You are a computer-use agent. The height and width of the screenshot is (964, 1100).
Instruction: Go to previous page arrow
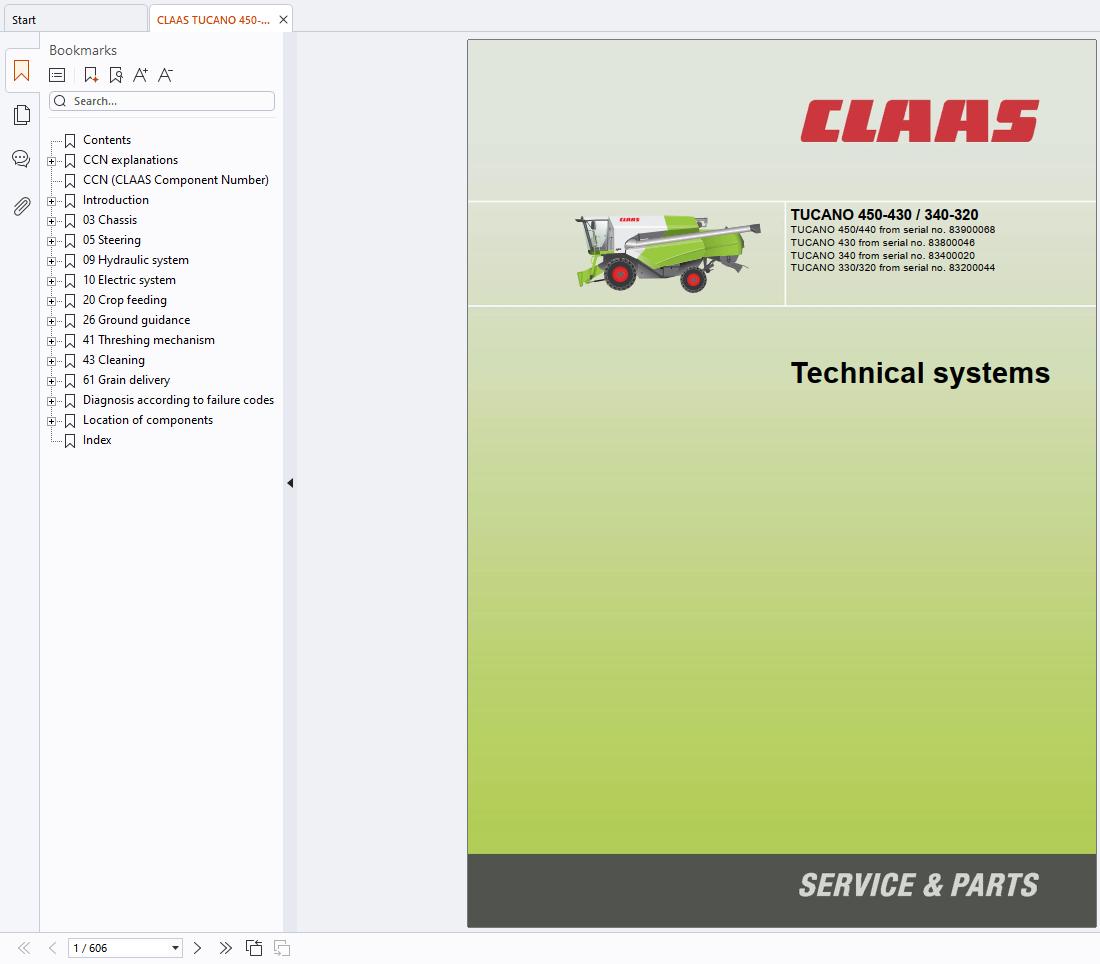tap(53, 948)
